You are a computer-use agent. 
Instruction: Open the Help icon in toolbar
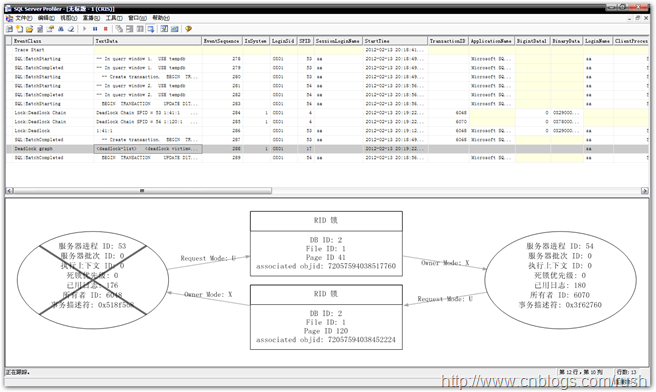point(188,29)
